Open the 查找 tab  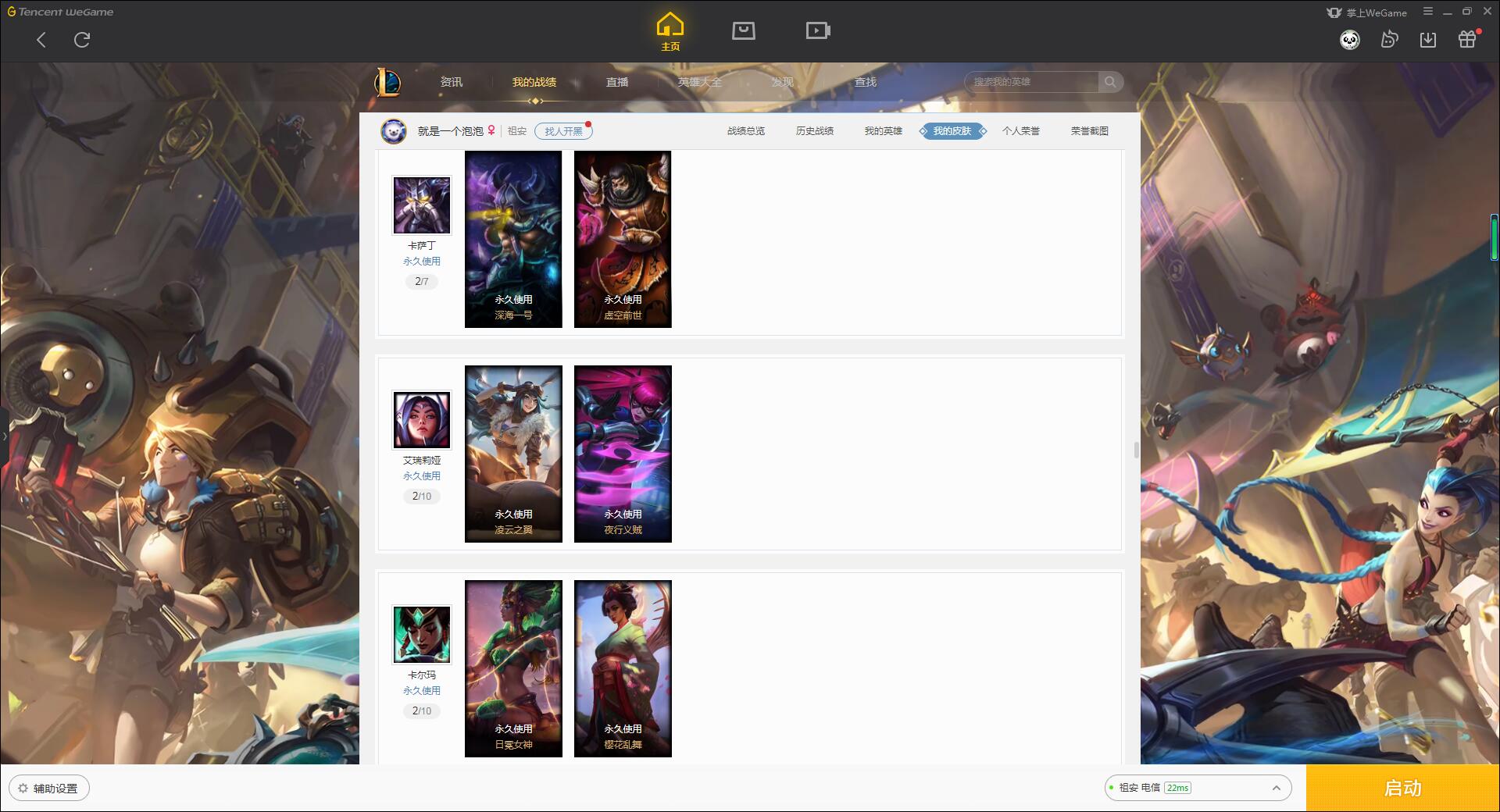point(866,82)
